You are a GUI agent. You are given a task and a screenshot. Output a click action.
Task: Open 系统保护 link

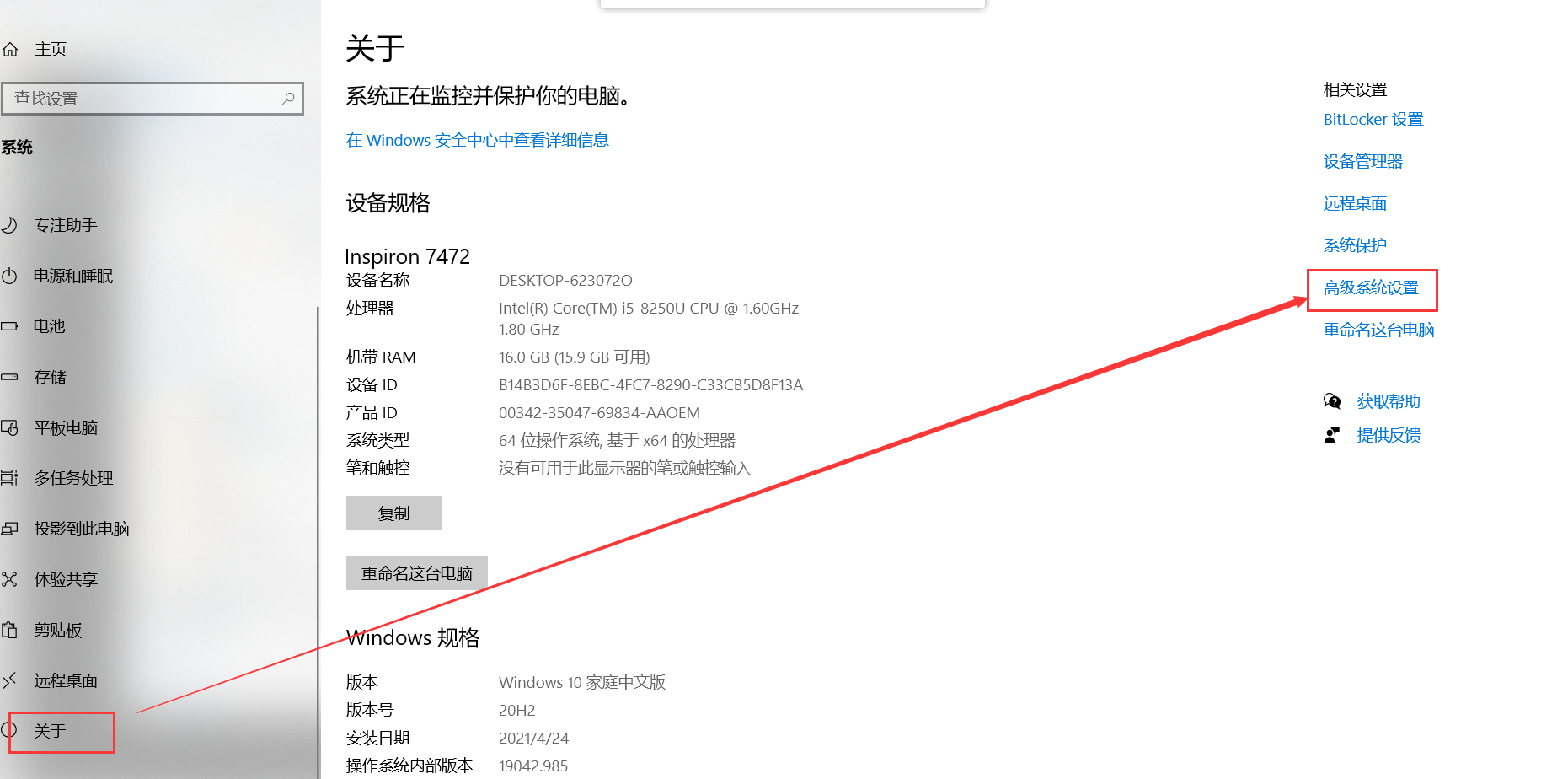(x=1355, y=246)
